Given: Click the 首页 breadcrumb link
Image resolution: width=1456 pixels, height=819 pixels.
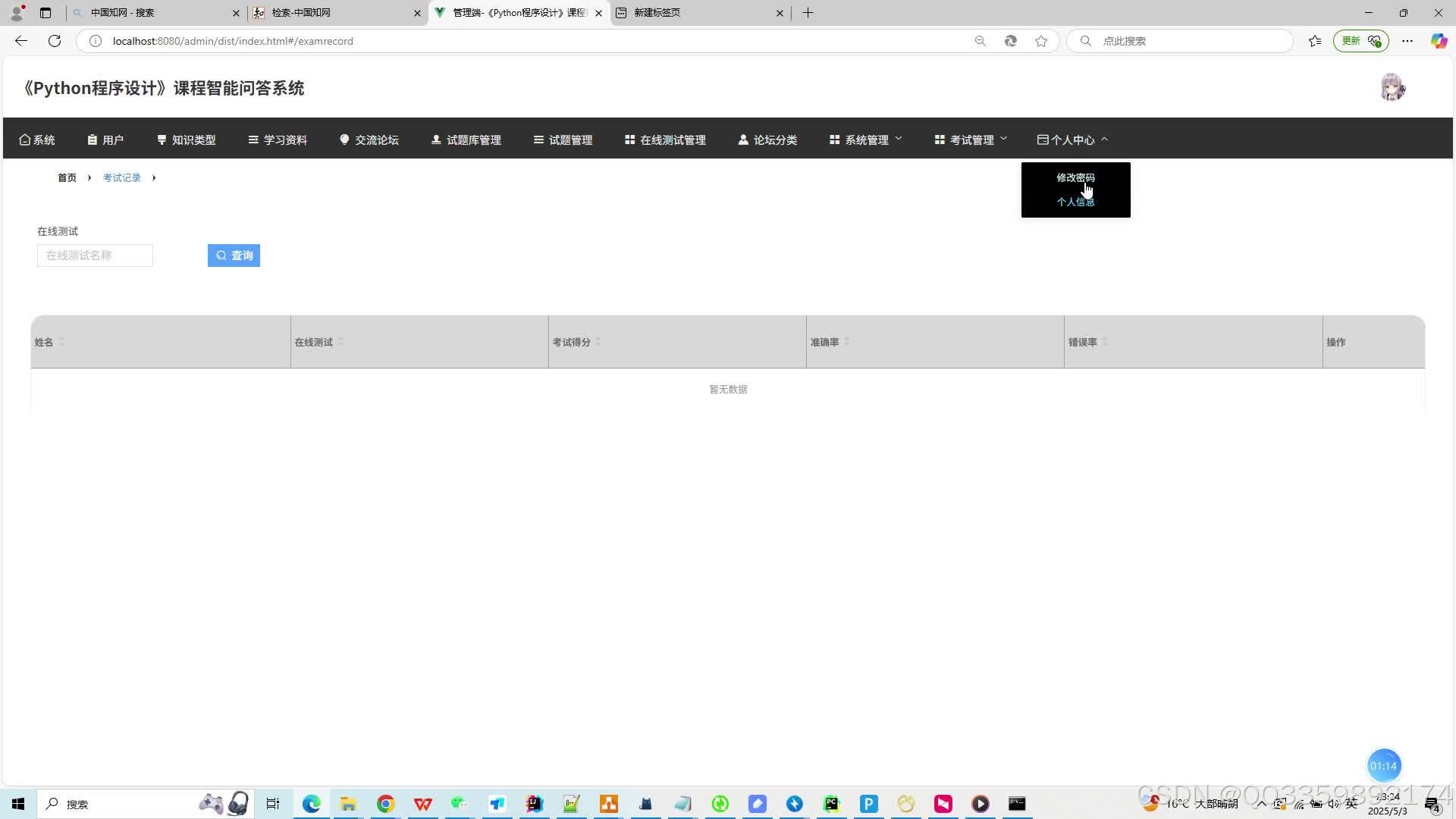Looking at the screenshot, I should (x=67, y=177).
